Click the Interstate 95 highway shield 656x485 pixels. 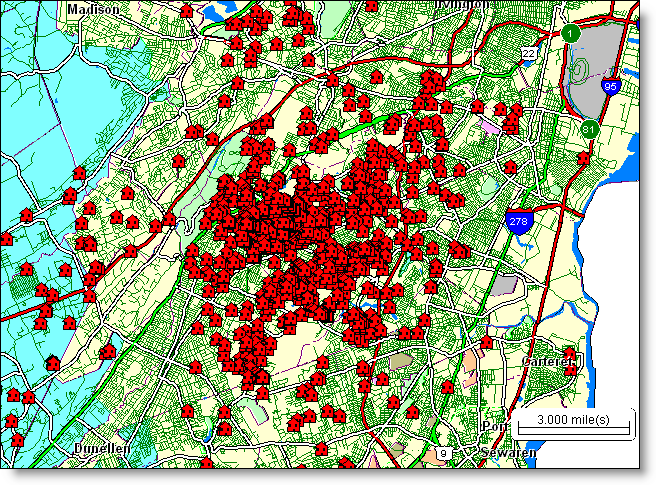pos(609,87)
